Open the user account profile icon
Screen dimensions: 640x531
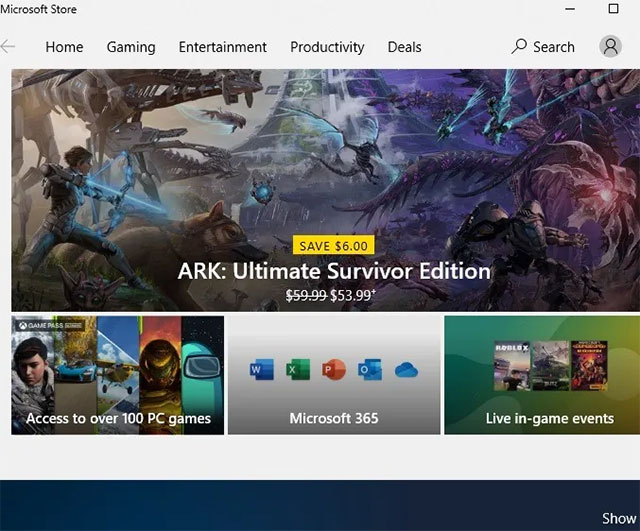pyautogui.click(x=610, y=46)
